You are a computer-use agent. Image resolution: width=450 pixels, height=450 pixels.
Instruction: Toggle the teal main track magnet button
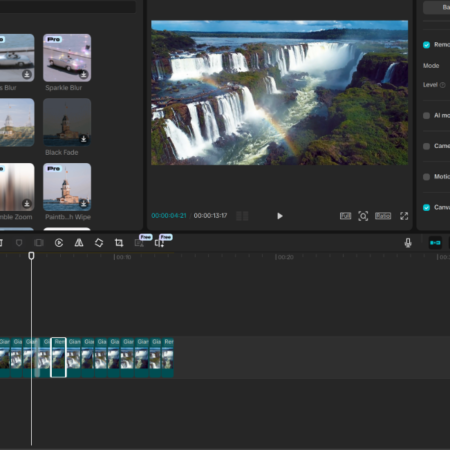click(x=435, y=243)
